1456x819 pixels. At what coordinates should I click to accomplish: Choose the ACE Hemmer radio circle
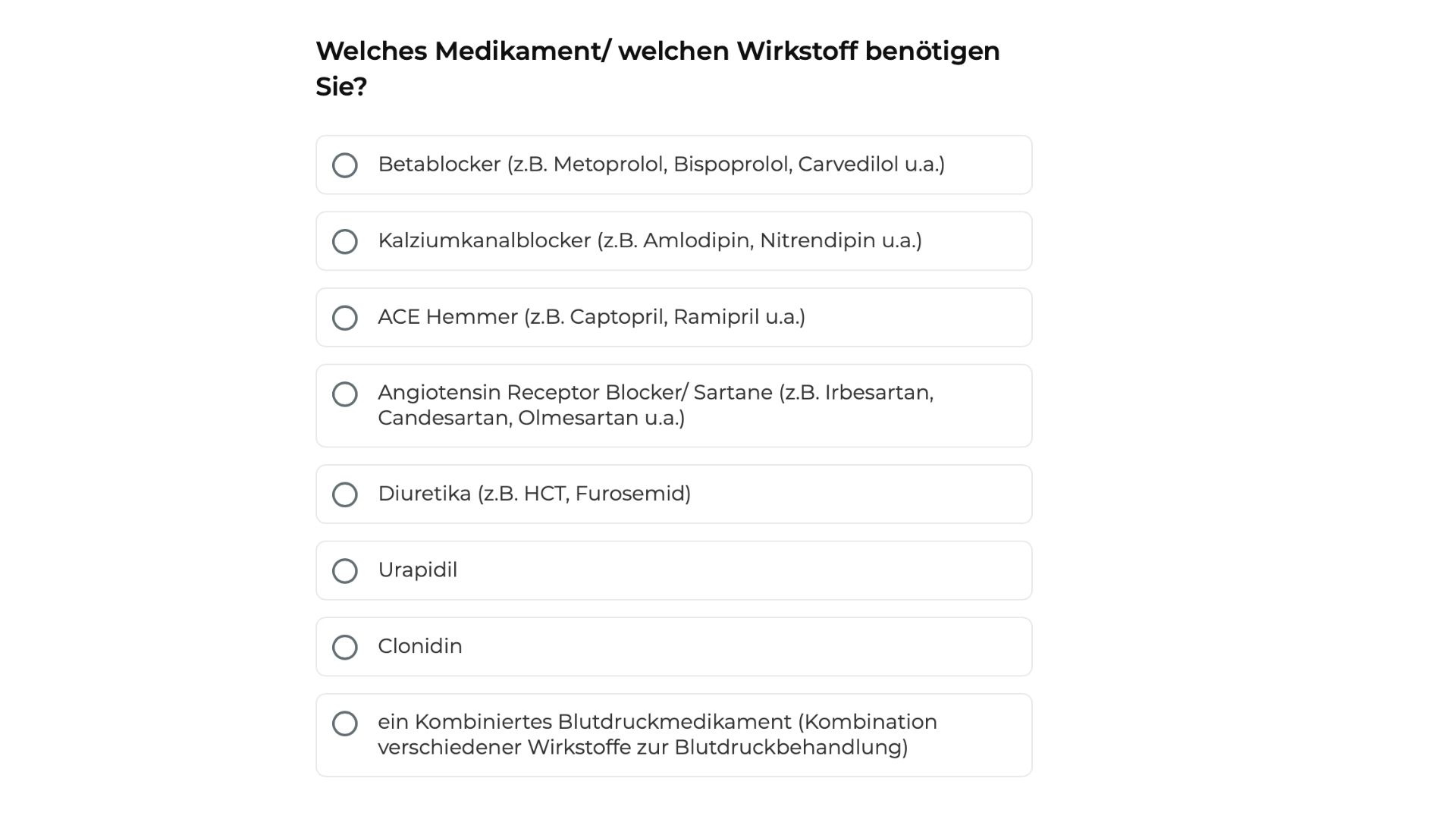point(345,318)
